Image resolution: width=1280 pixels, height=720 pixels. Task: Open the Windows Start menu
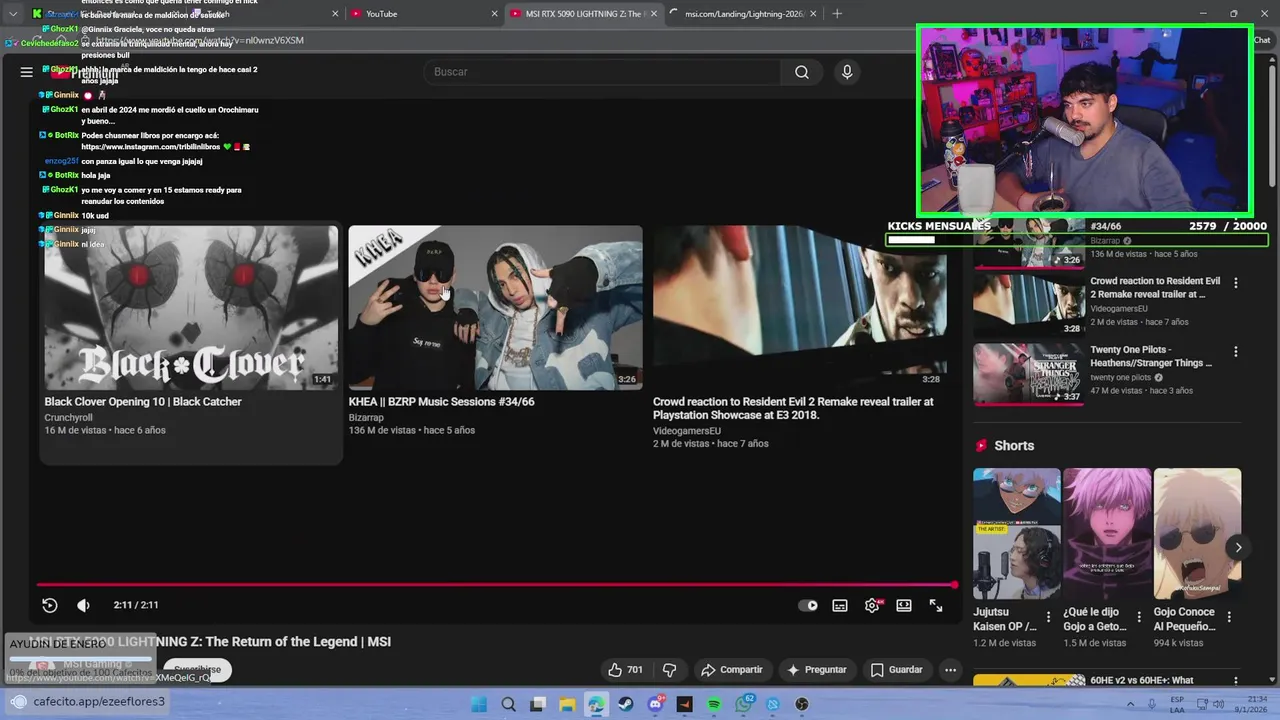(x=479, y=704)
